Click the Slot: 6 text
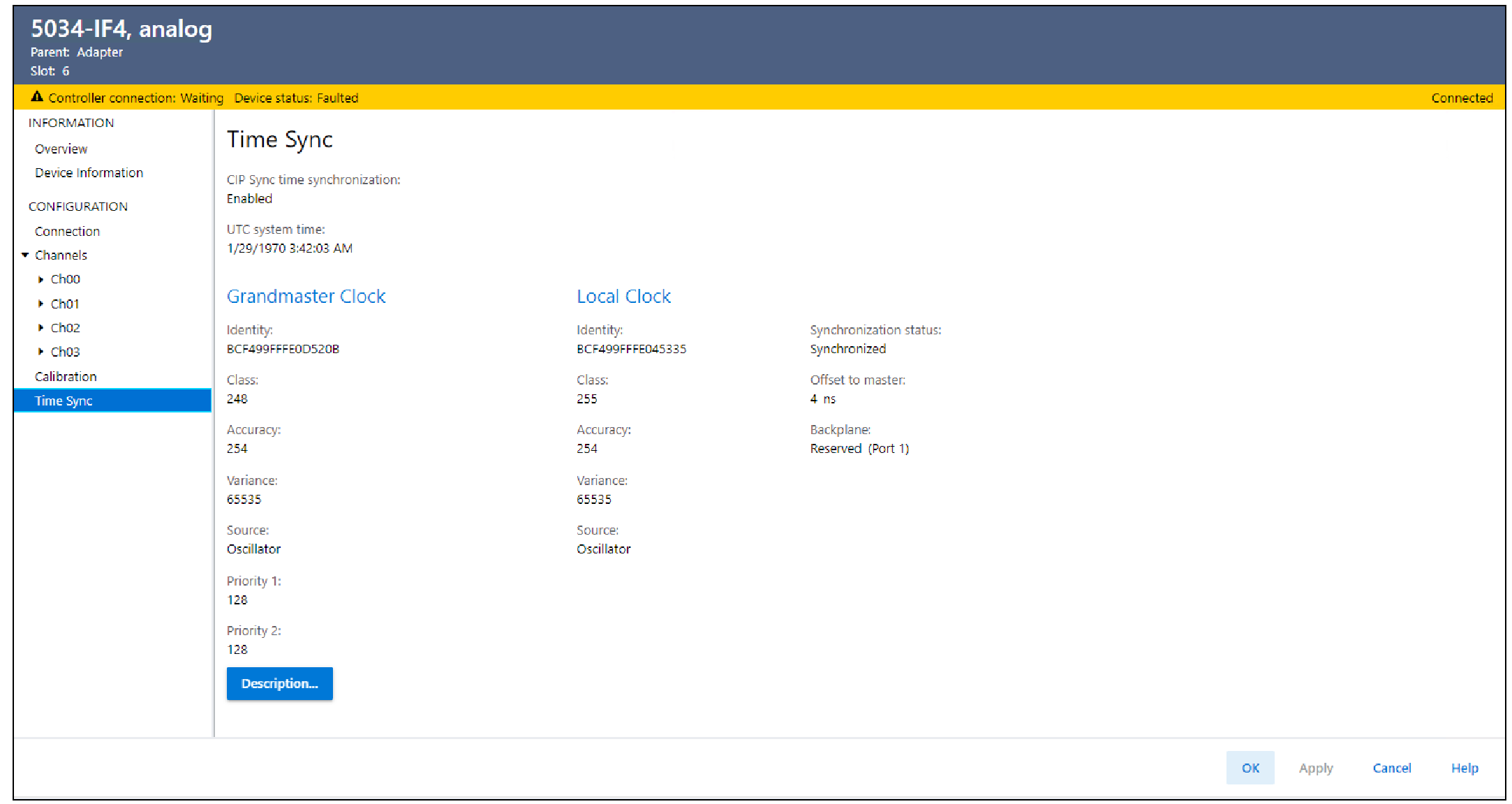1512x804 pixels. click(x=50, y=71)
